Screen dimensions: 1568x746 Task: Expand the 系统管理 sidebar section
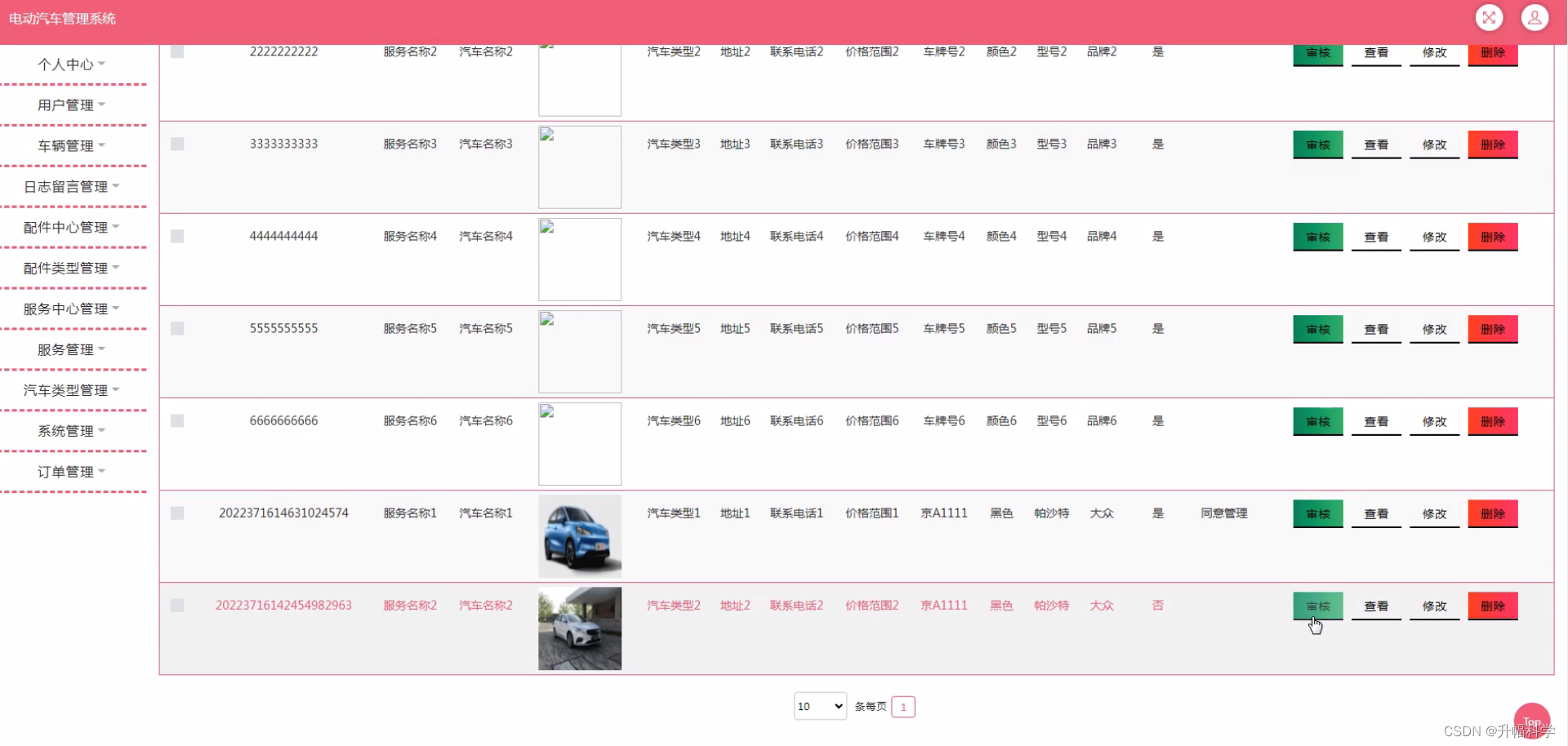click(71, 430)
